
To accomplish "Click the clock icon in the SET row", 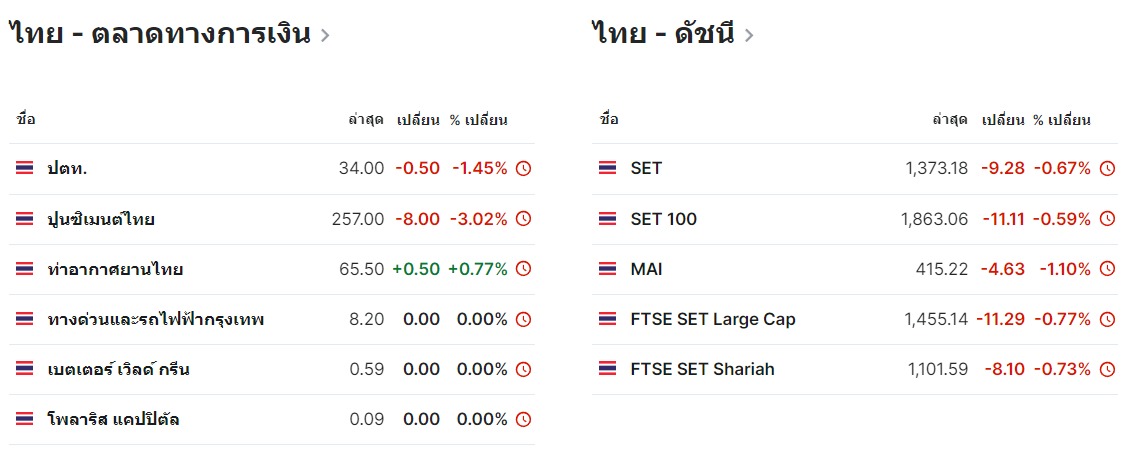I will (1107, 169).
